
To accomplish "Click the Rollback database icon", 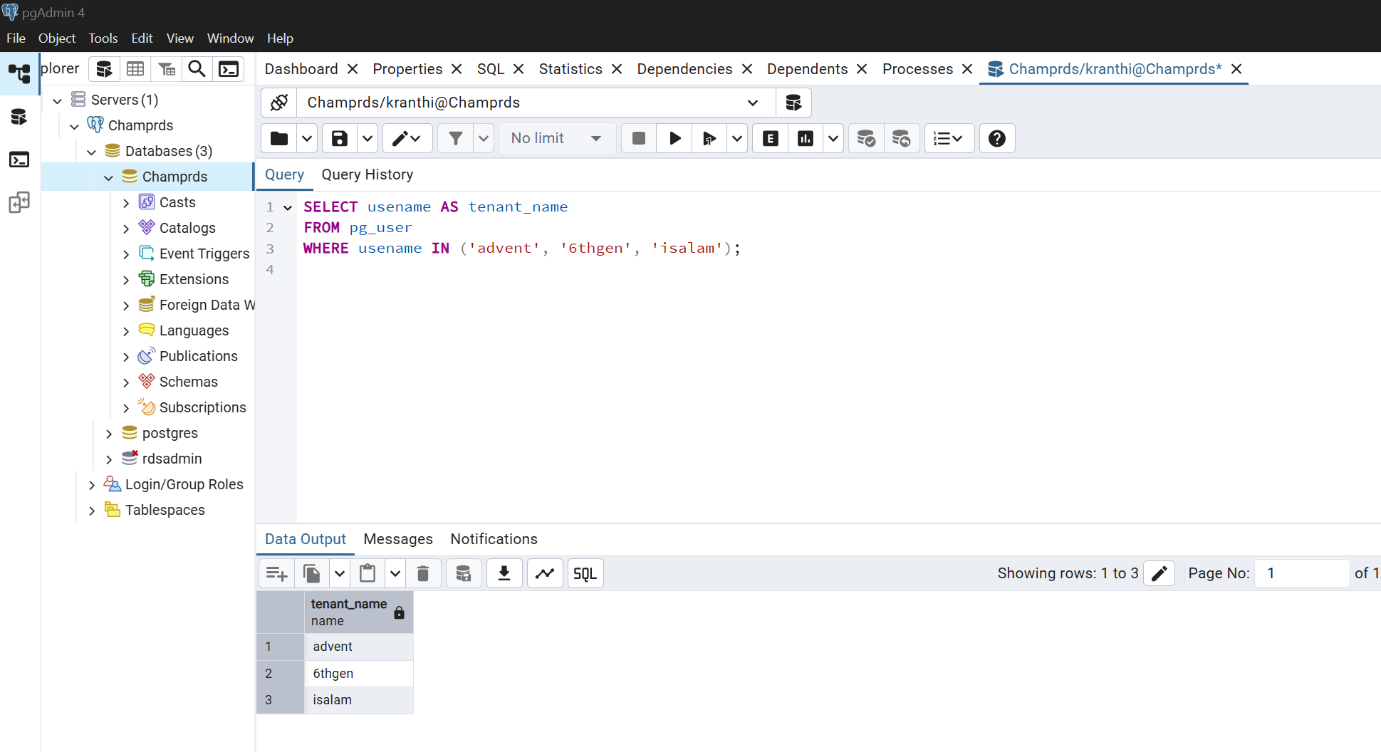I will point(901,138).
